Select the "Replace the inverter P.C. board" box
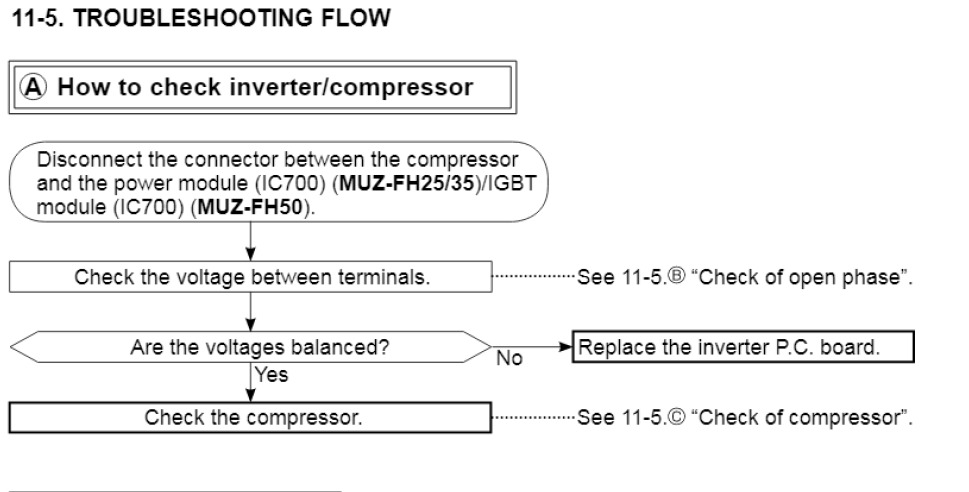This screenshot has width=969, height=492. (744, 347)
